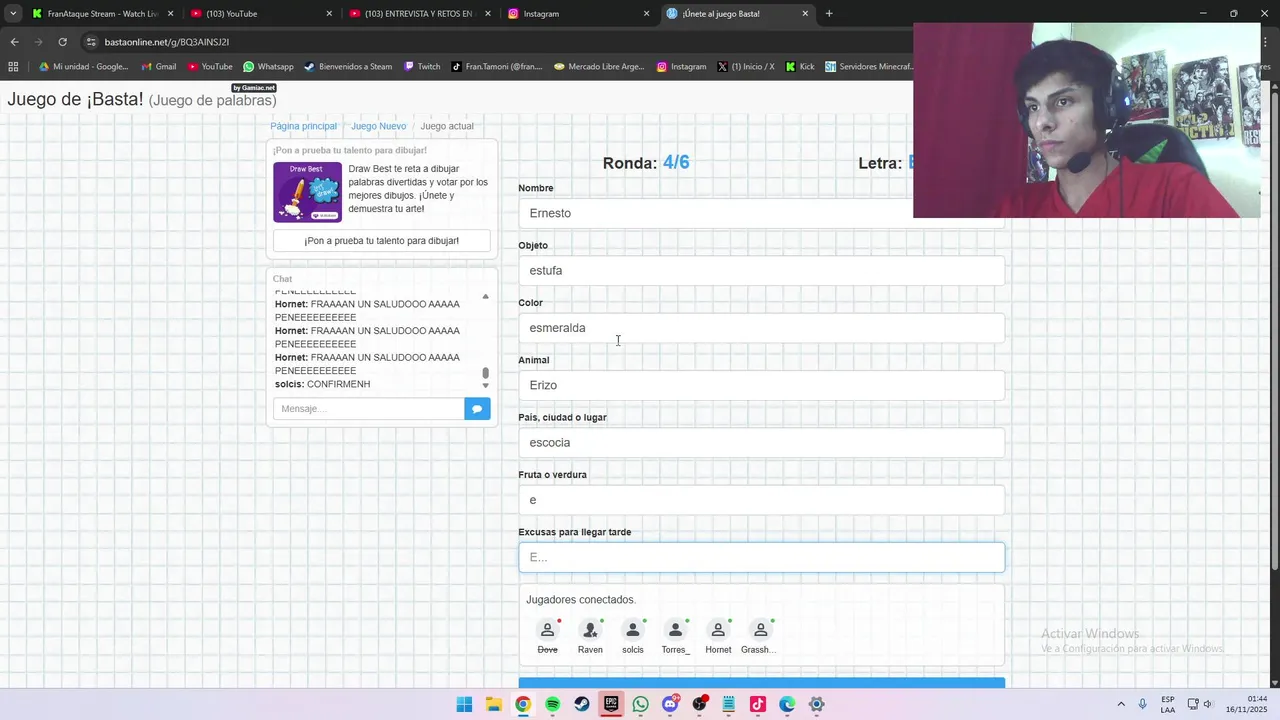Click the chat scroll down arrow
The image size is (1280, 720).
click(486, 385)
